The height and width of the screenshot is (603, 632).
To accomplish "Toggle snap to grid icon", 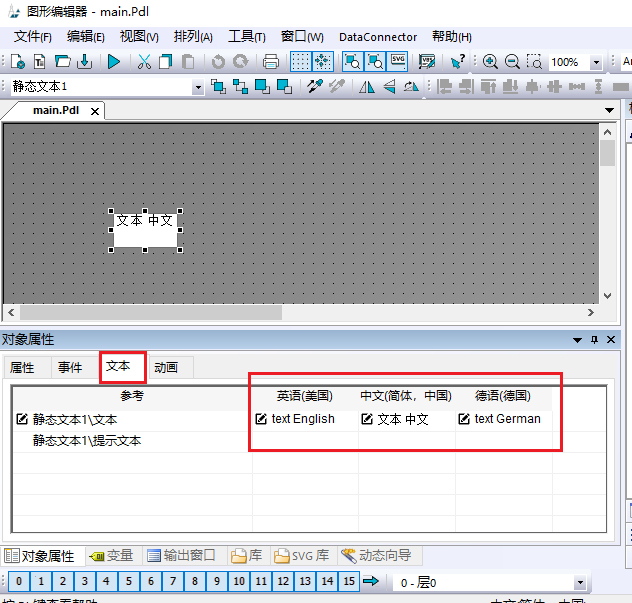I will coord(323,62).
